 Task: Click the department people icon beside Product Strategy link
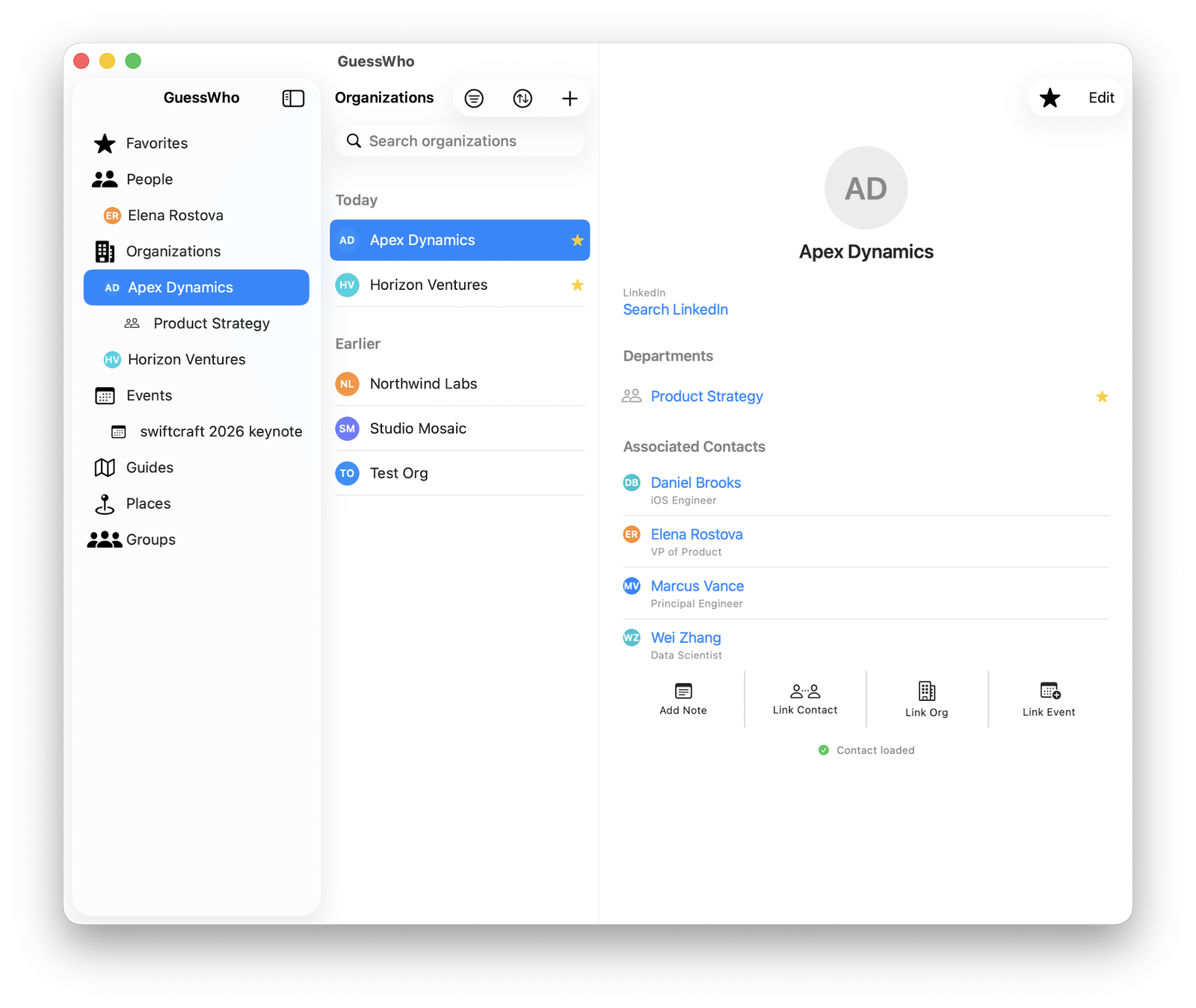tap(632, 396)
